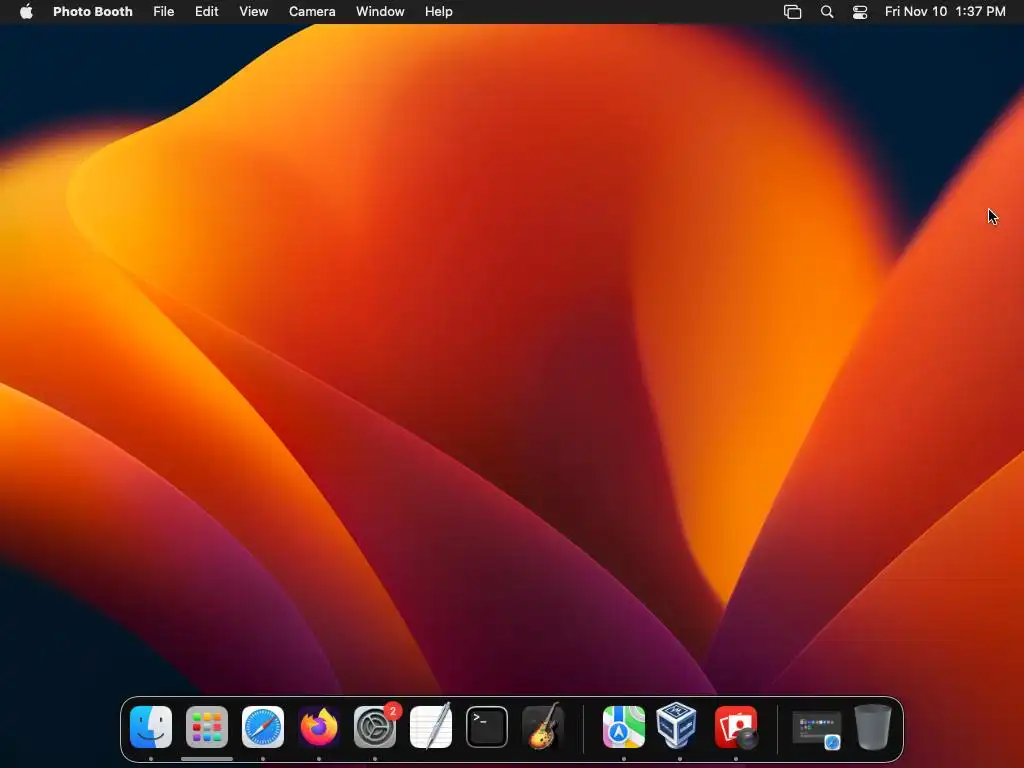This screenshot has width=1024, height=768.
Task: Click the Photo Booth icon in Dock
Action: tap(737, 728)
